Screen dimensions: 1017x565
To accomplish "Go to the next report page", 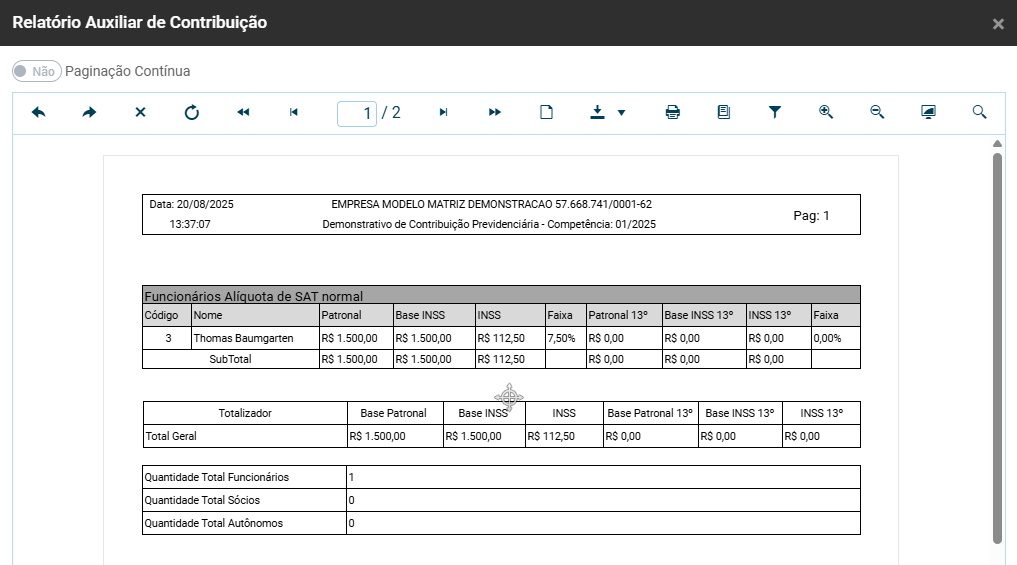I will point(443,113).
